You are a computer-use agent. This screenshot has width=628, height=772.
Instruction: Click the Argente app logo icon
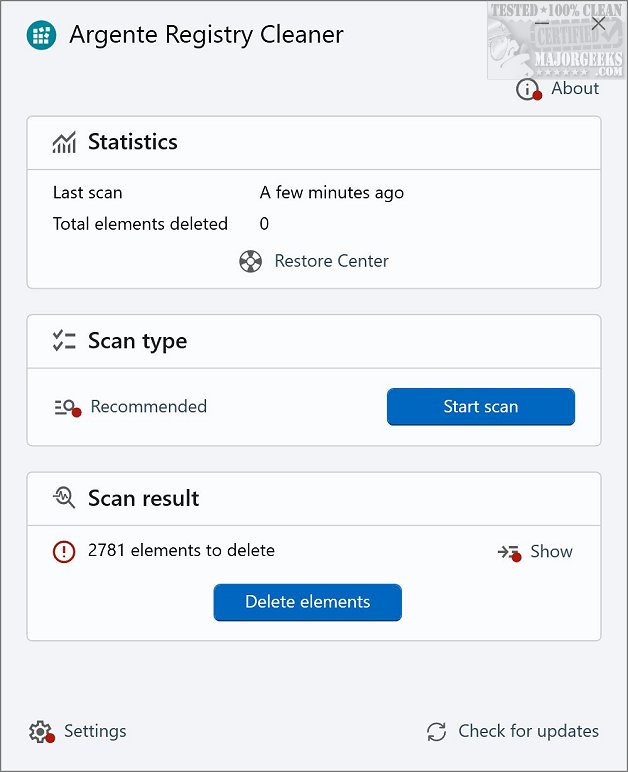point(42,35)
